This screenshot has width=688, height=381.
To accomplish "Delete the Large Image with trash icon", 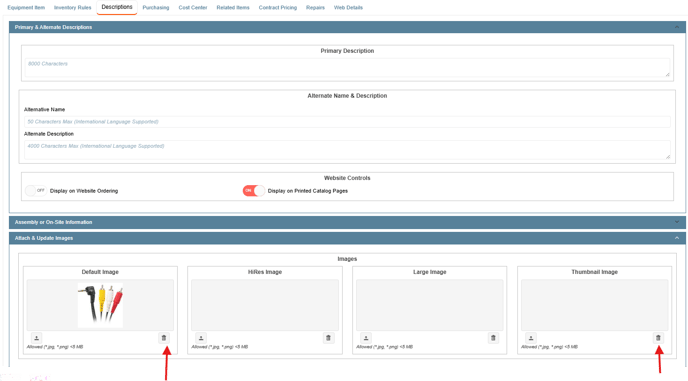I will coord(493,338).
